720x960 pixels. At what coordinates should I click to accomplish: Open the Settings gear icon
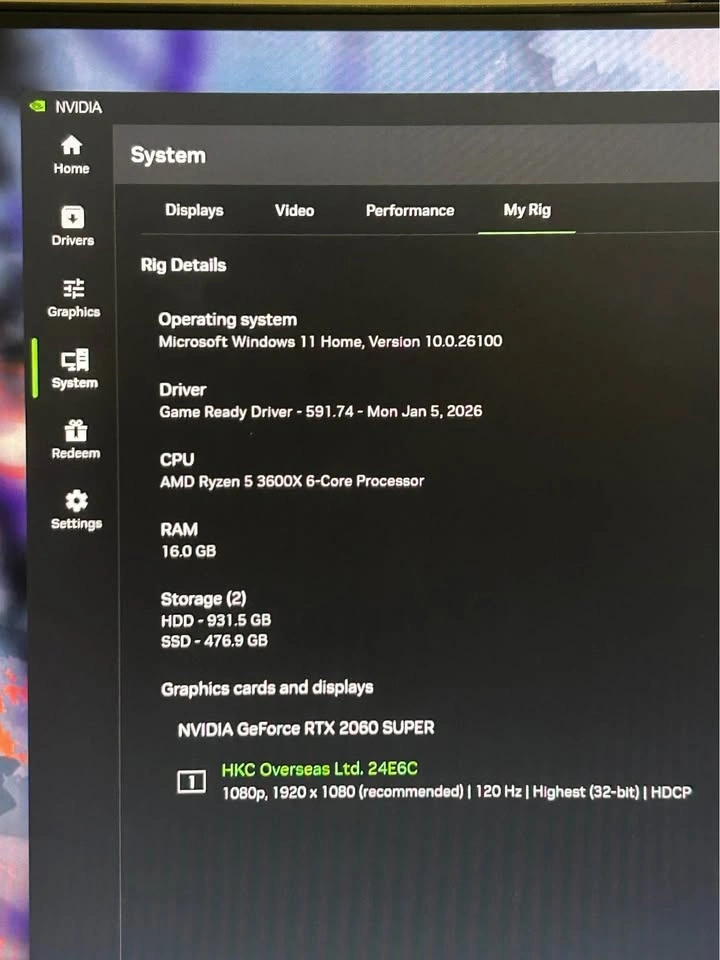tap(76, 502)
